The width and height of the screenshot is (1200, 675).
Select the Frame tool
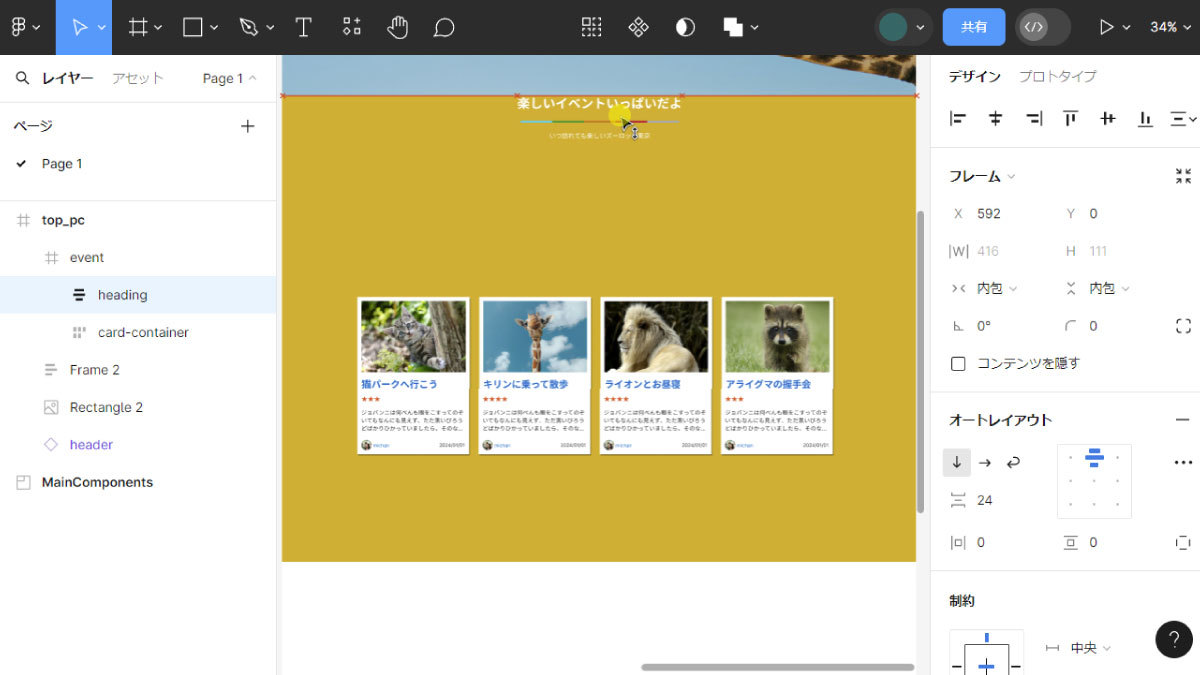(138, 27)
